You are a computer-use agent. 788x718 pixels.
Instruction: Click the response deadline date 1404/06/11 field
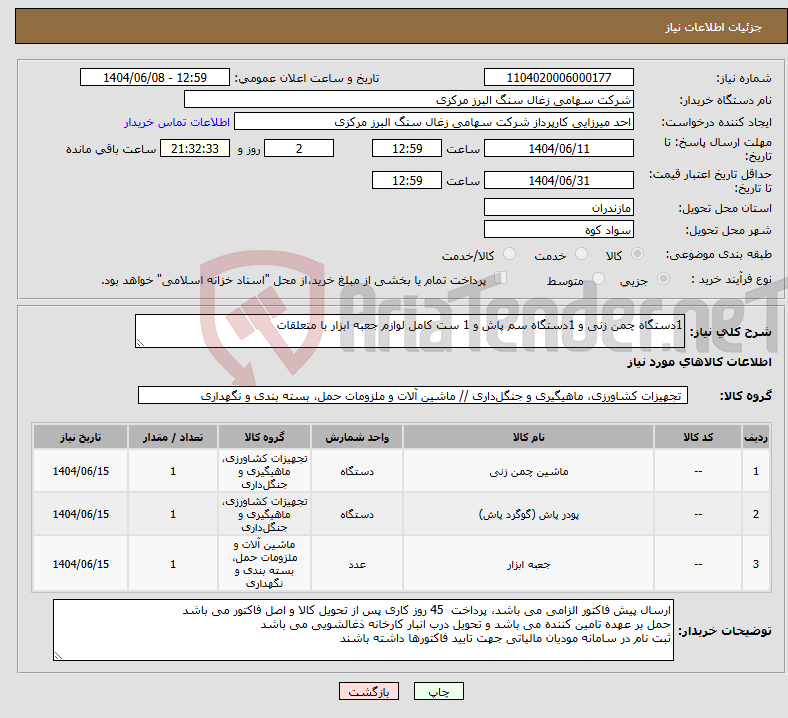558,149
